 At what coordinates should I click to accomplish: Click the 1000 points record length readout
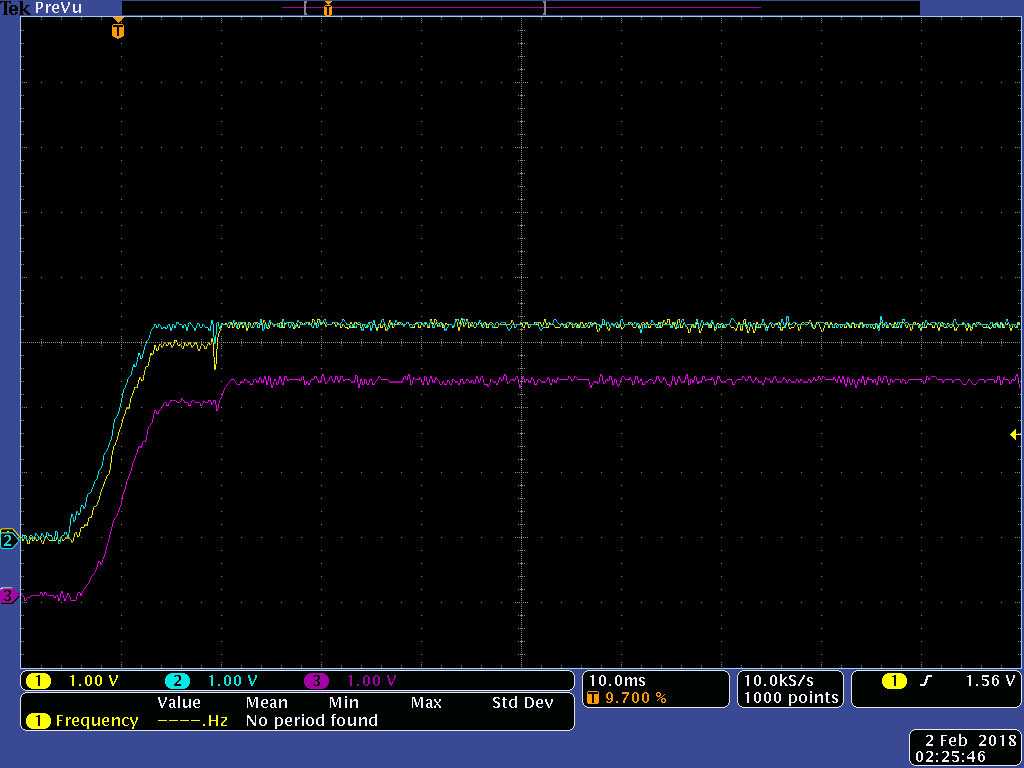click(791, 697)
